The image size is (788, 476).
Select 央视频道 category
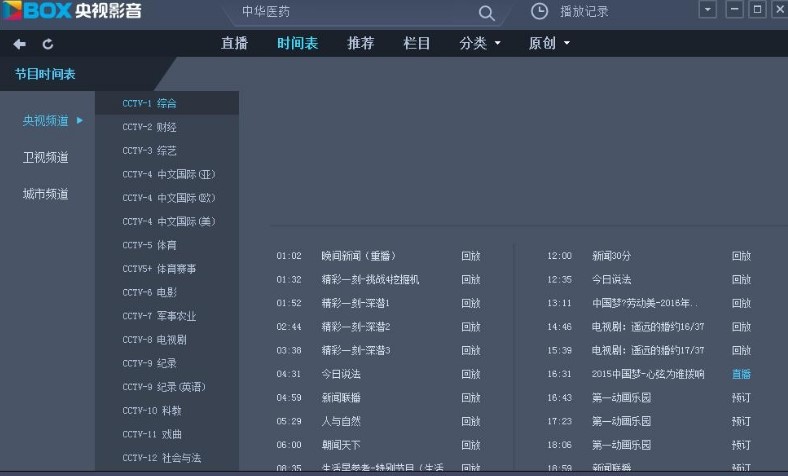(46, 121)
